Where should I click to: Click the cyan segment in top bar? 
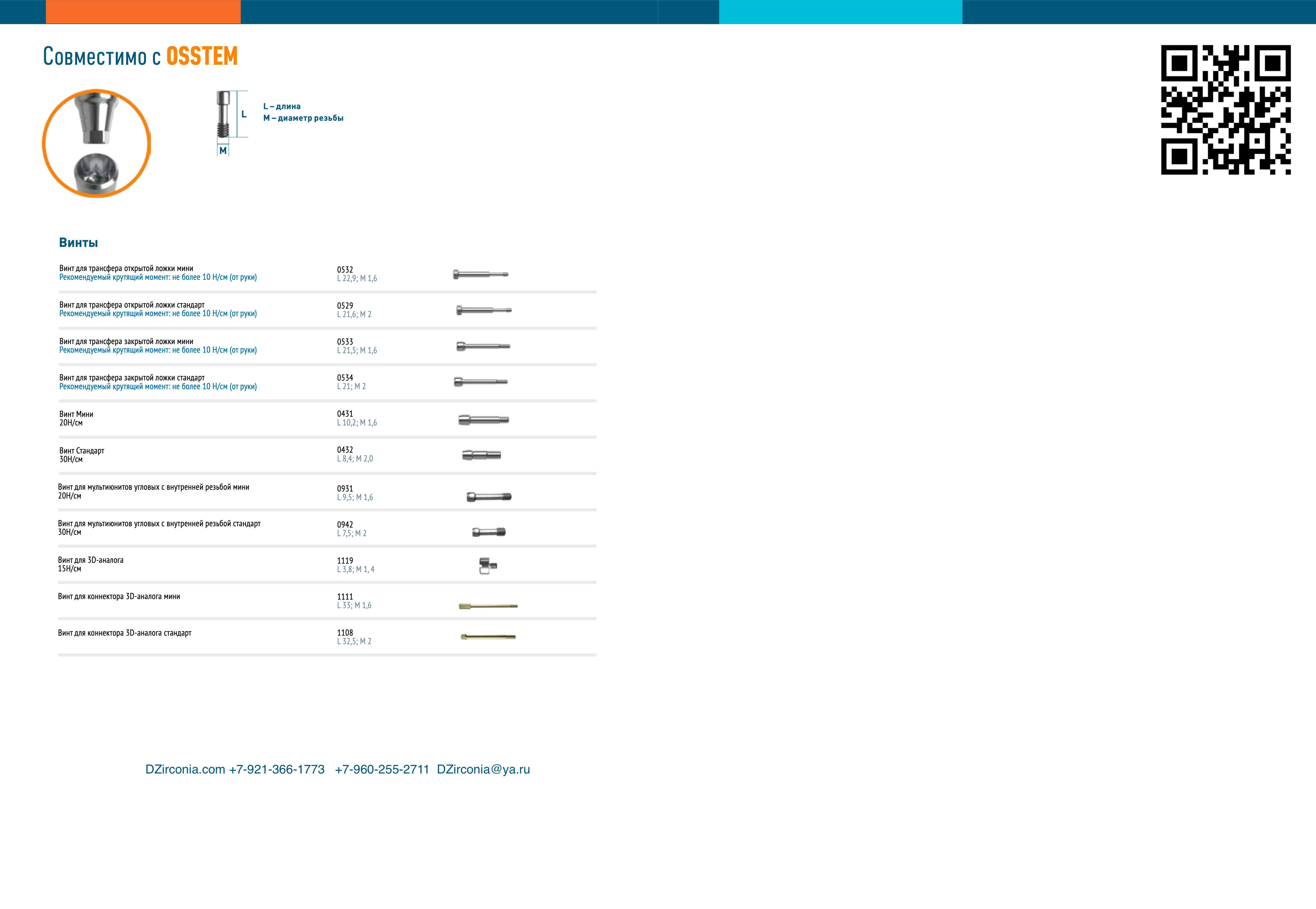click(841, 11)
